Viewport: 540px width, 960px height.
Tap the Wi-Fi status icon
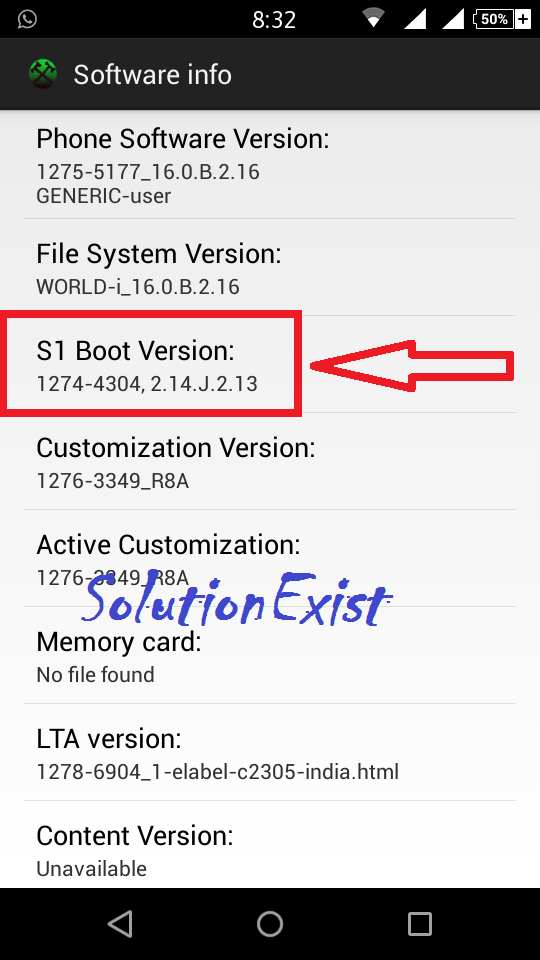(x=373, y=18)
